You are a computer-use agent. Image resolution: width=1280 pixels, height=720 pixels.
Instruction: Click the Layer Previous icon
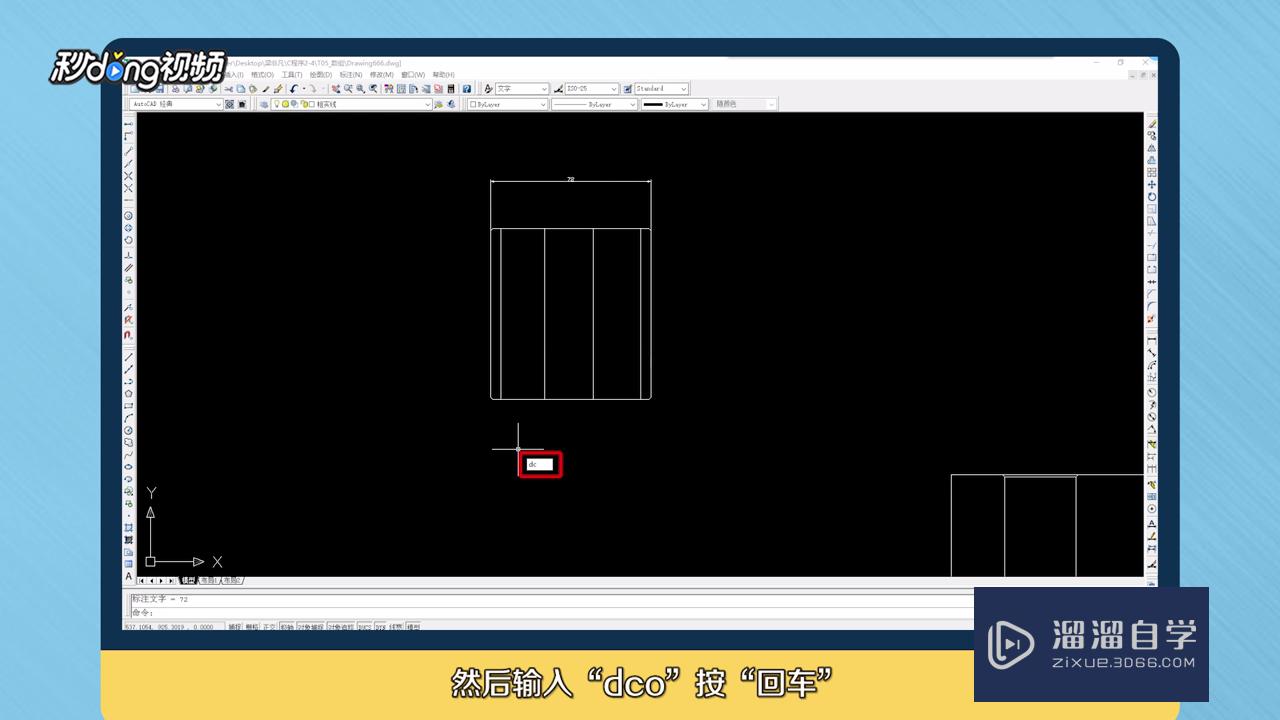point(450,105)
